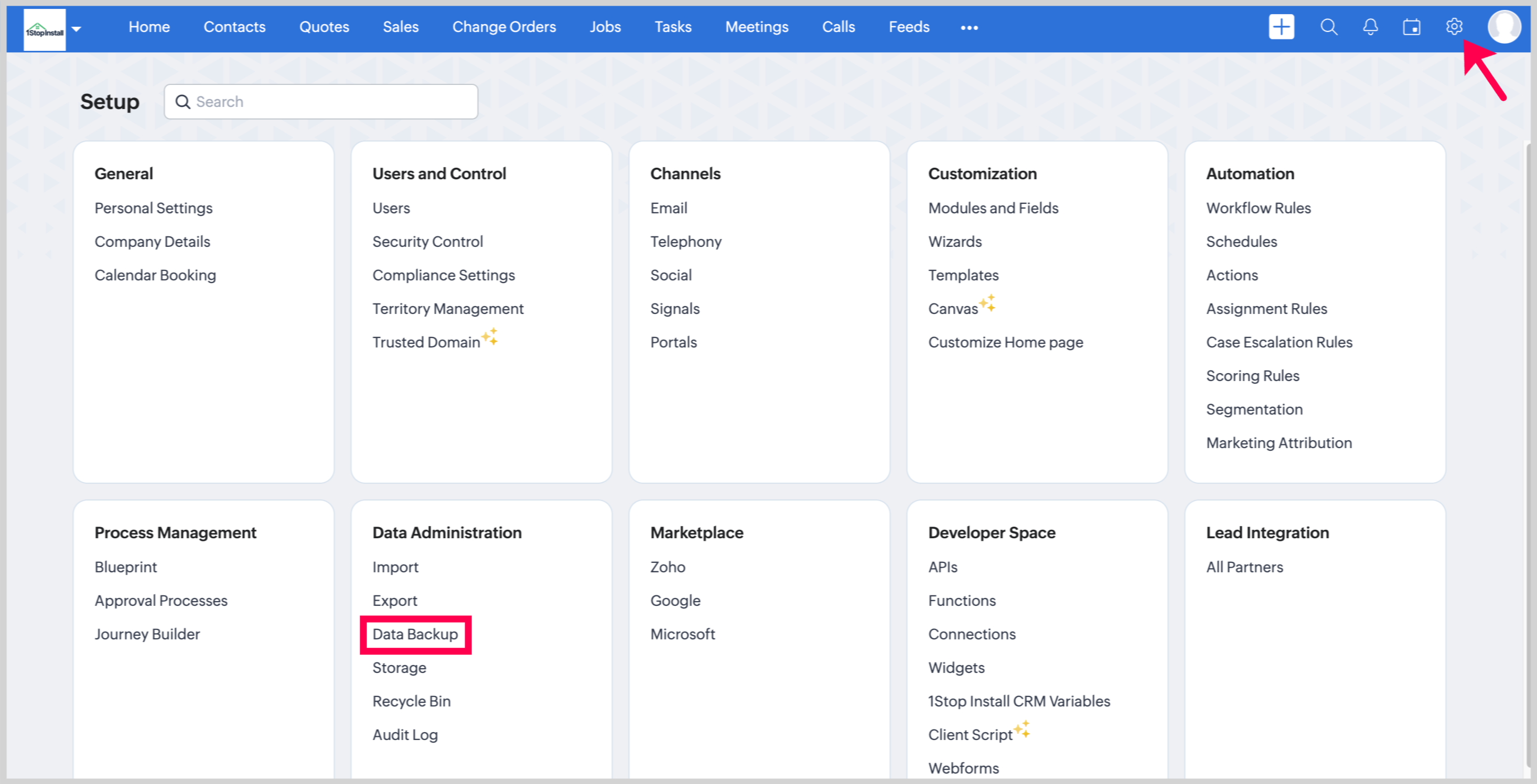Click the plus create-new icon
Image resolution: width=1537 pixels, height=784 pixels.
click(1281, 27)
